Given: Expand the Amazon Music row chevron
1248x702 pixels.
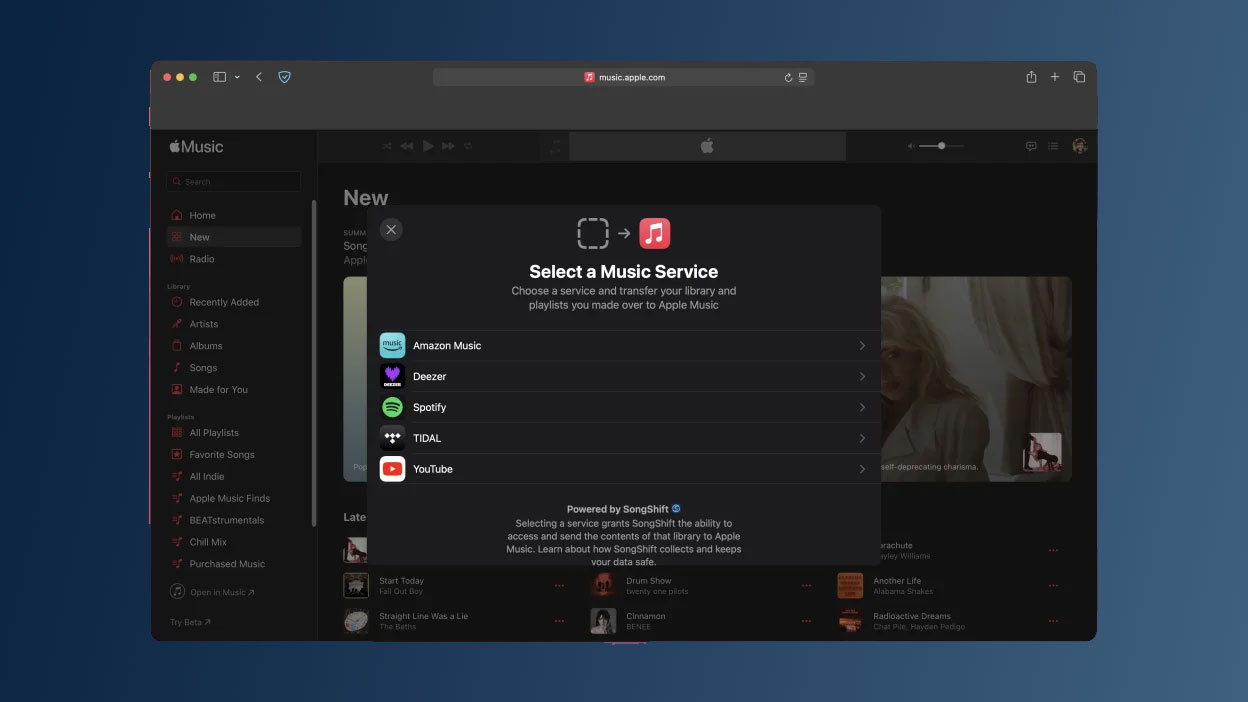Looking at the screenshot, I should [x=862, y=345].
